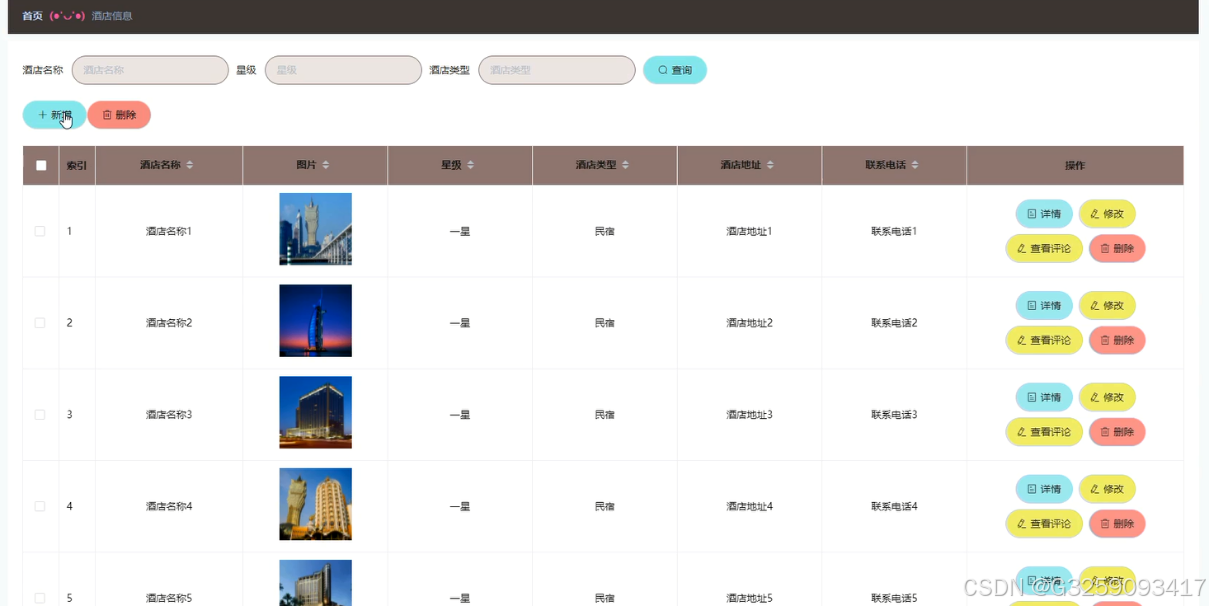This screenshot has height=607, width=1210.
Task: Select the cell text 酒店名称3
Action: click(x=169, y=414)
